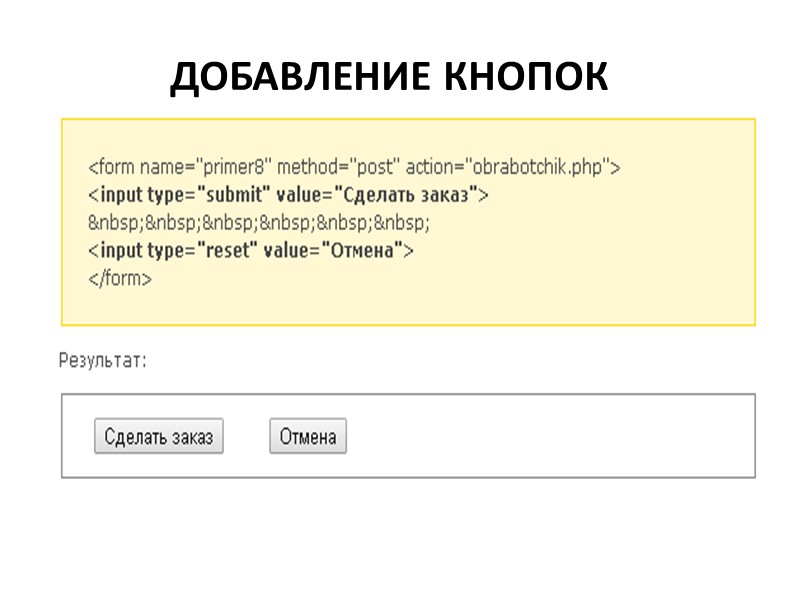Click the closing </form> tag line
800x600 pixels.
click(120, 279)
